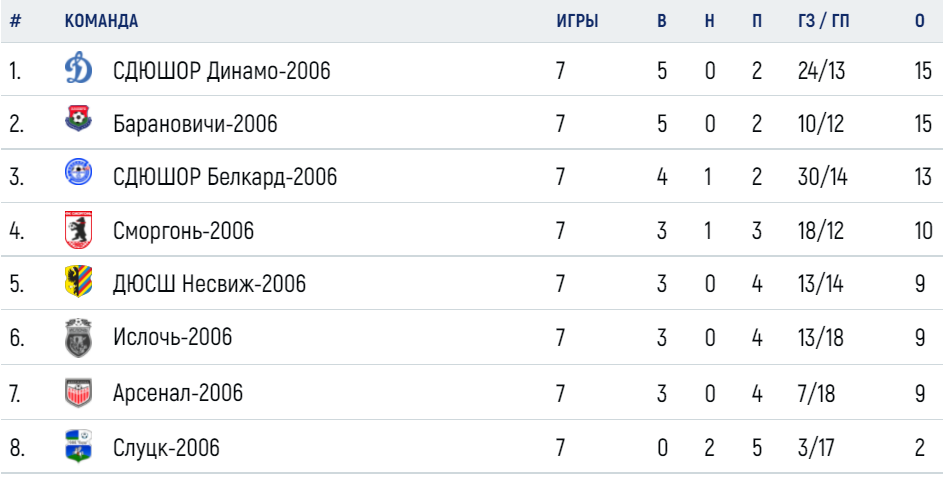Click the КОМАНДА column header
Screen dimensions: 943x477
pyautogui.click(x=101, y=21)
